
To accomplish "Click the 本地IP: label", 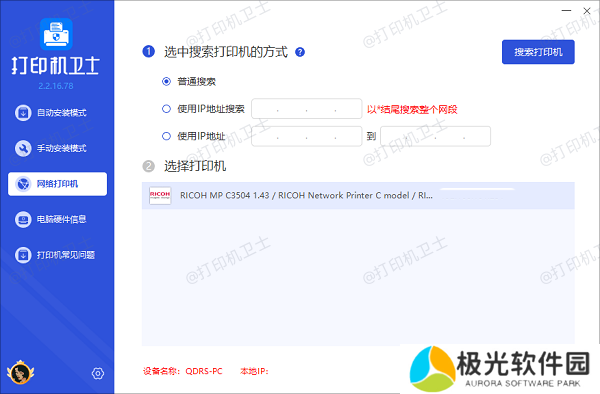I will pyautogui.click(x=254, y=371).
